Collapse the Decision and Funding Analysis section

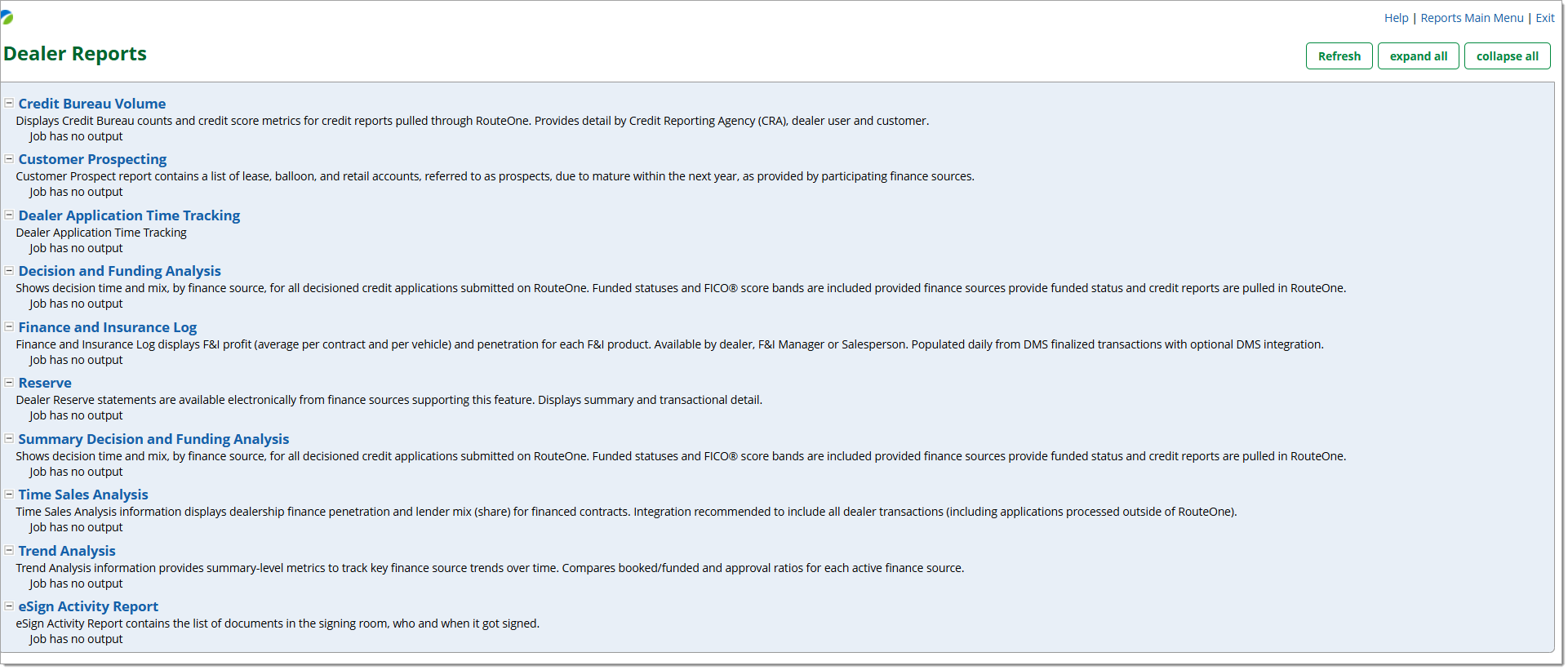(9, 271)
